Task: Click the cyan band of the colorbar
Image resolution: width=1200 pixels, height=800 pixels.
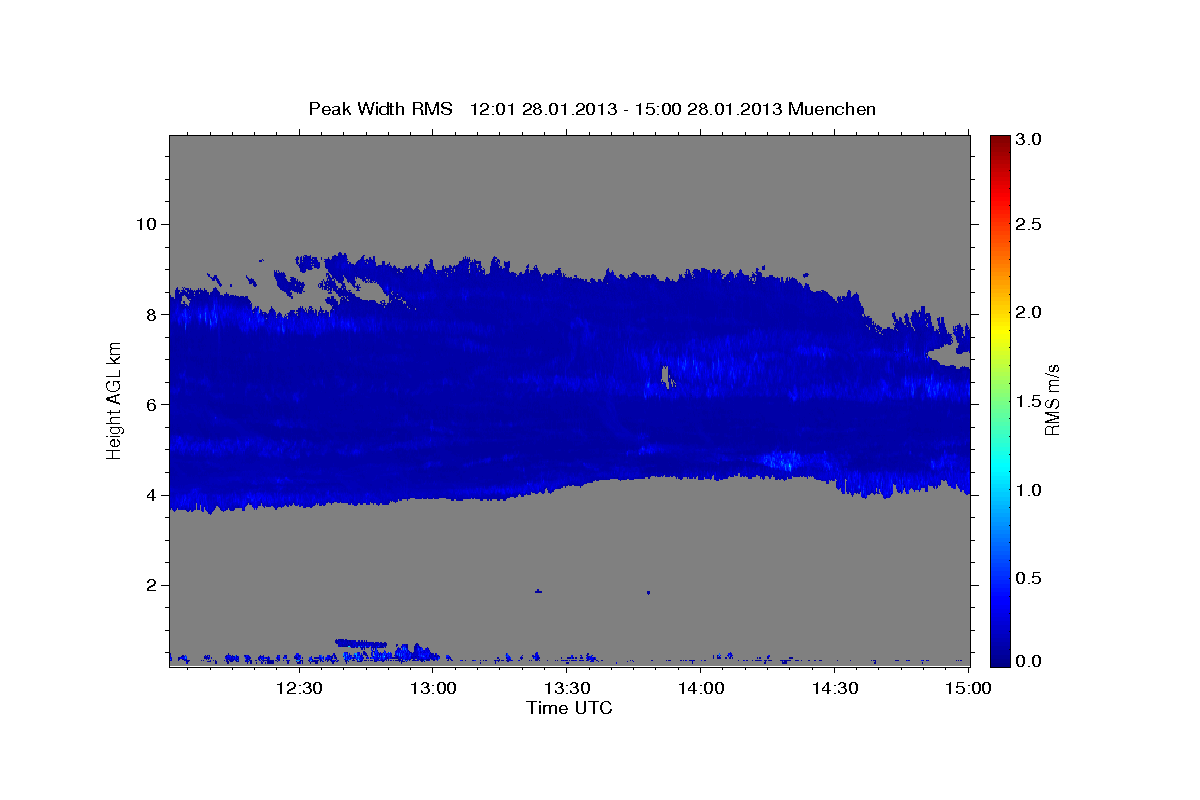Action: coord(999,465)
